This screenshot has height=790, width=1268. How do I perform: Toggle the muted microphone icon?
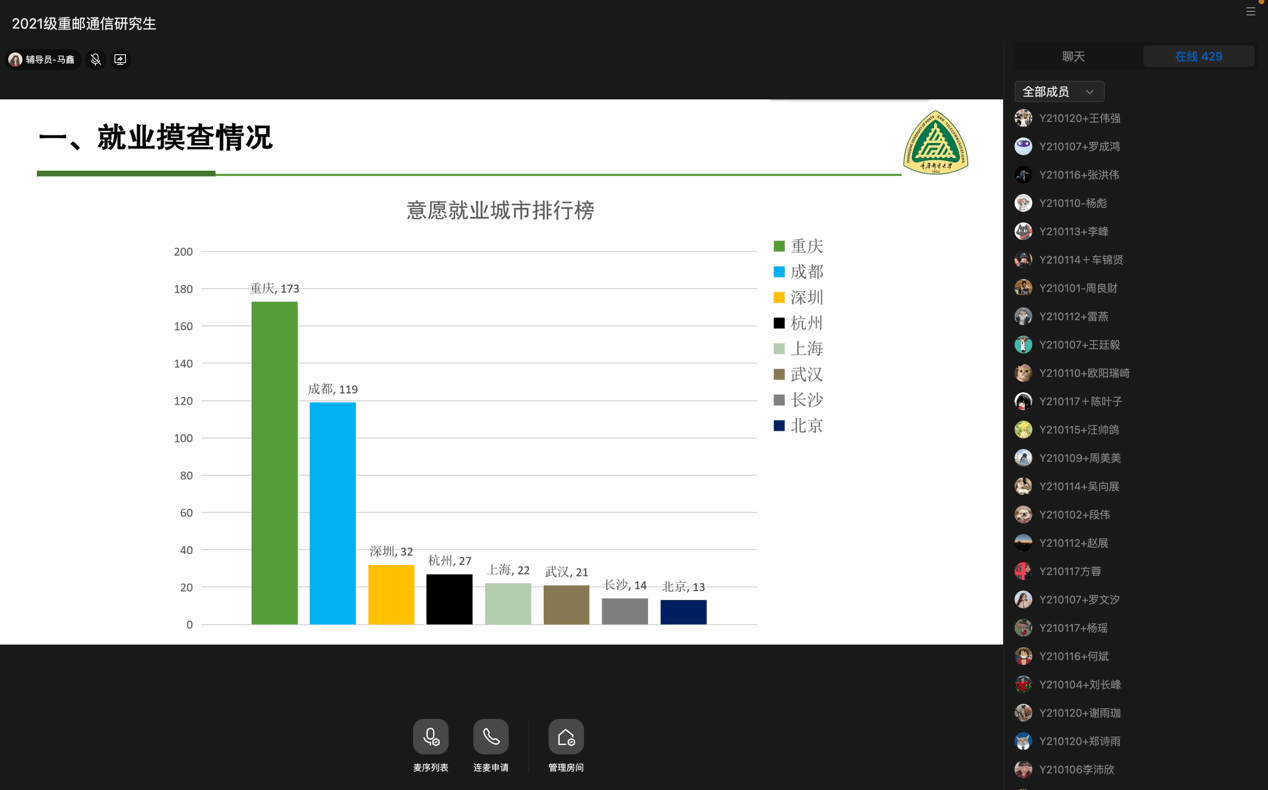point(96,60)
